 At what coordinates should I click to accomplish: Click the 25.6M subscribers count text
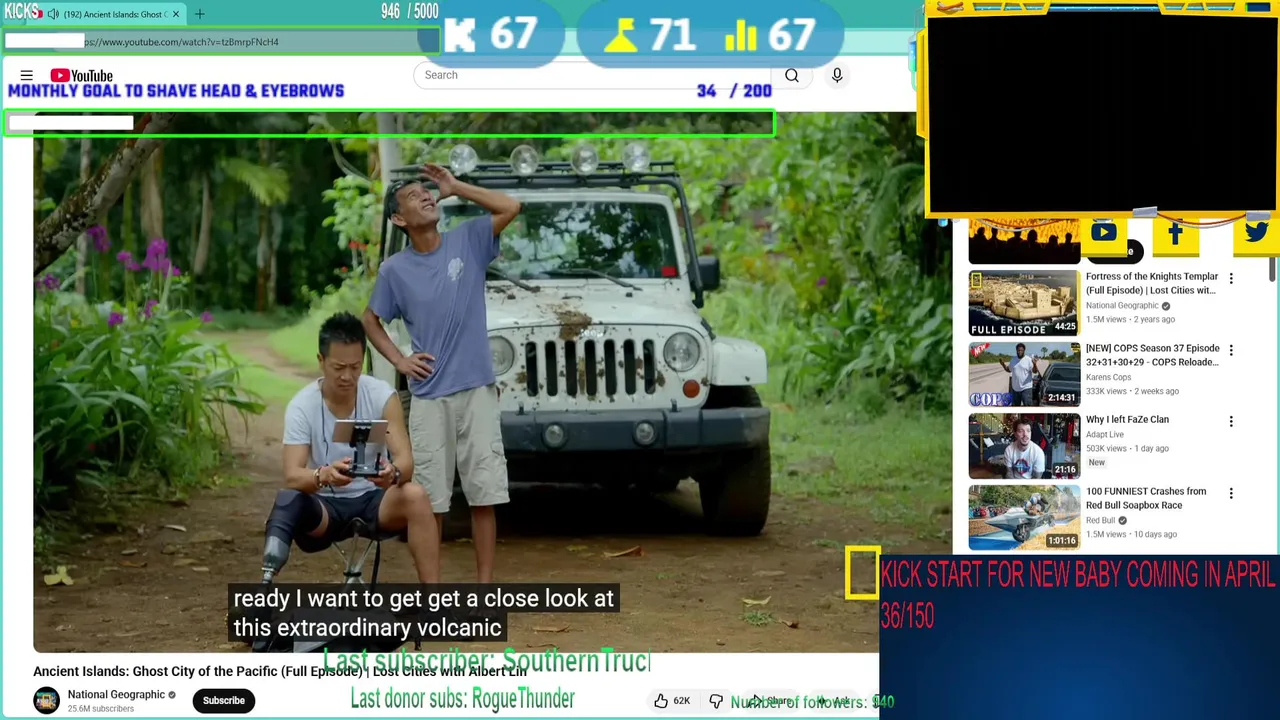[x=100, y=709]
